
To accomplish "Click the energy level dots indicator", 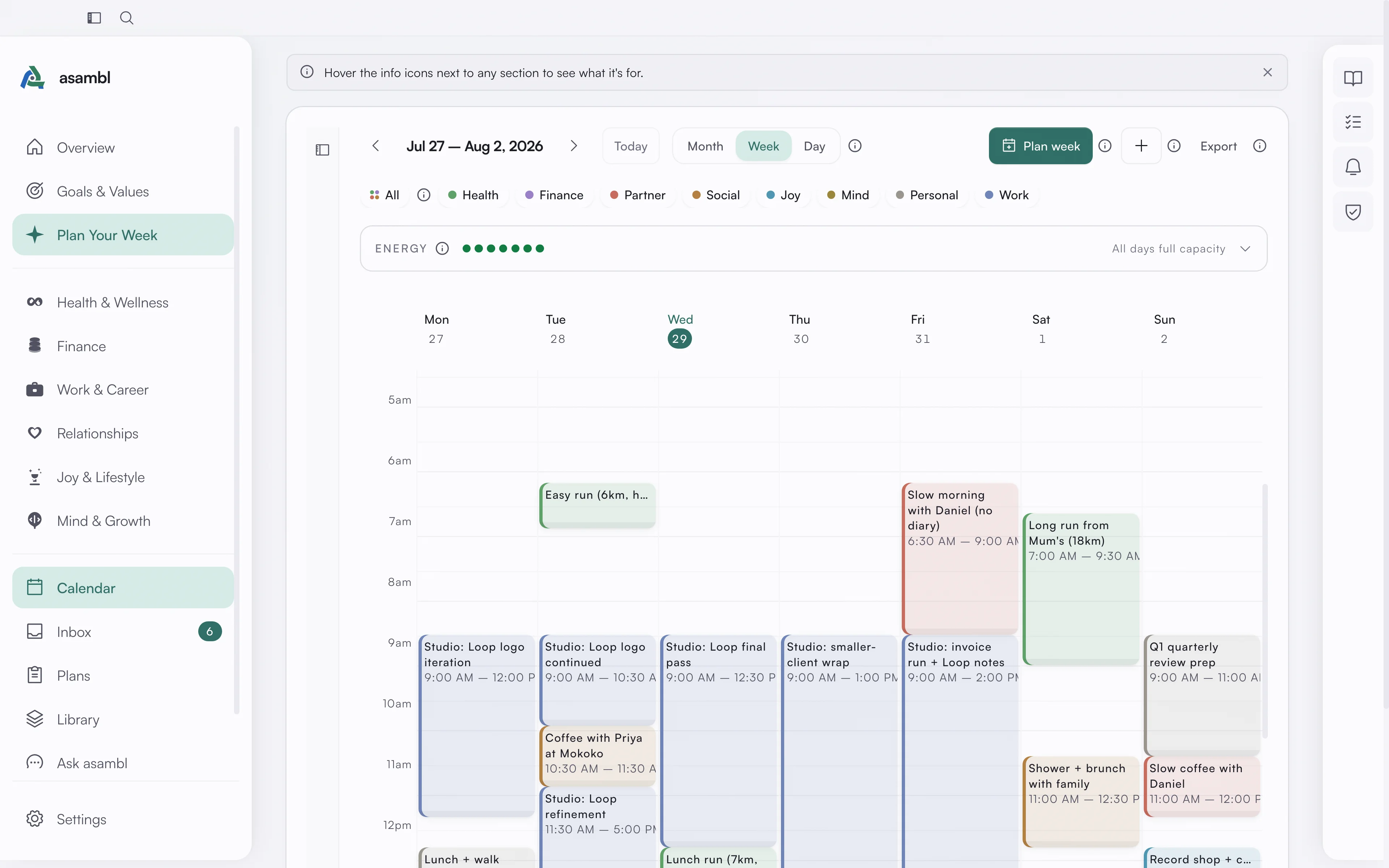I will pyautogui.click(x=504, y=248).
